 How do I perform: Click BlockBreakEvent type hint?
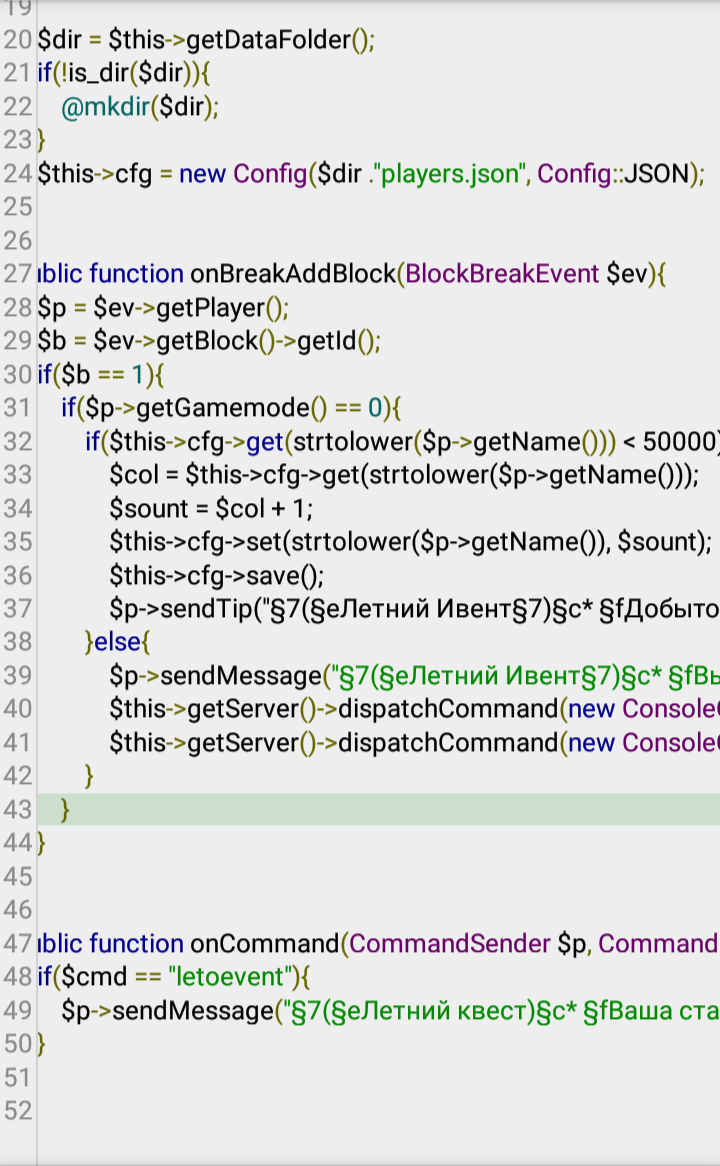(x=502, y=274)
